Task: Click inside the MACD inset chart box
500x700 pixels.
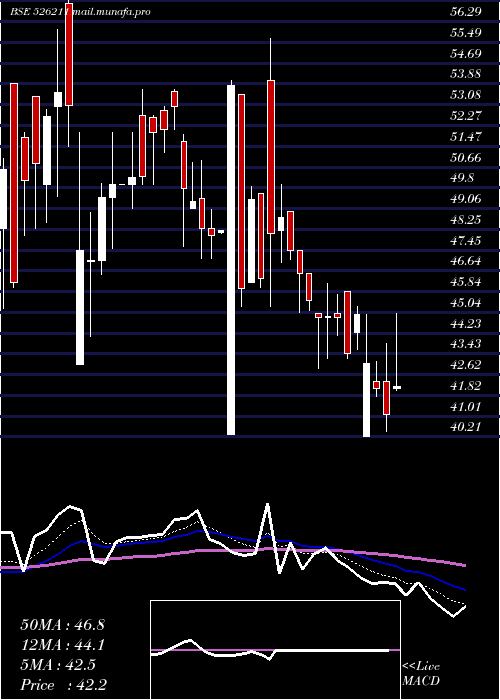Action: pos(275,650)
